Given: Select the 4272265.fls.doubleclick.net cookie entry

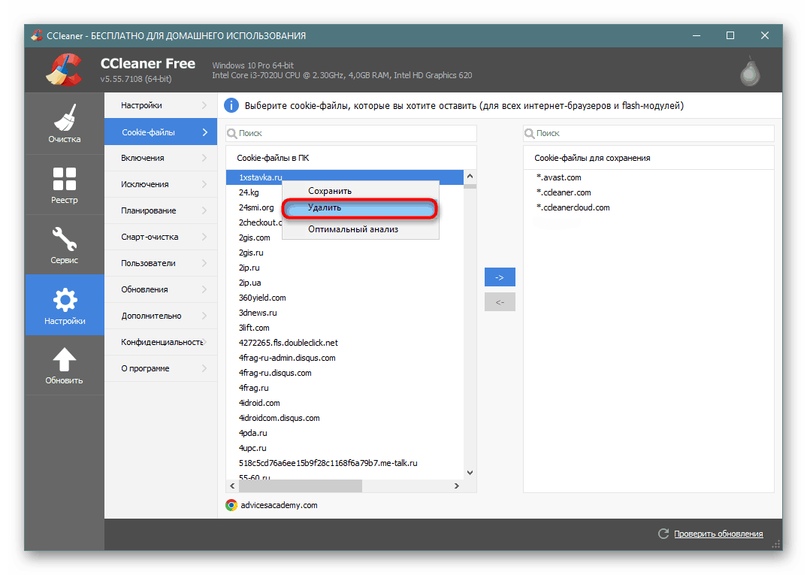Looking at the screenshot, I should 288,343.
